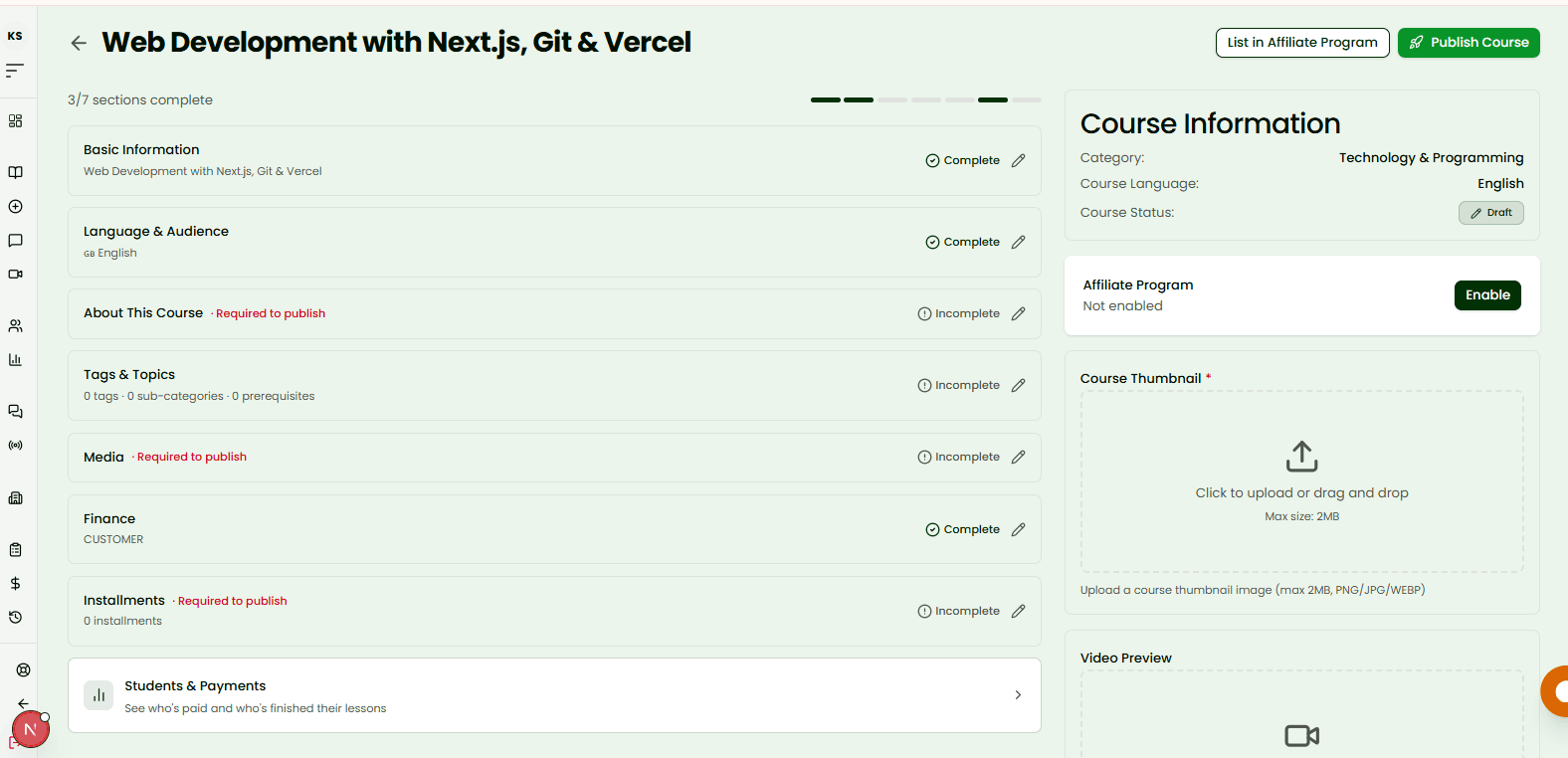Open the double chat bubbles icon in sidebar
Viewport: 1568px width, 758px height.
click(x=15, y=412)
